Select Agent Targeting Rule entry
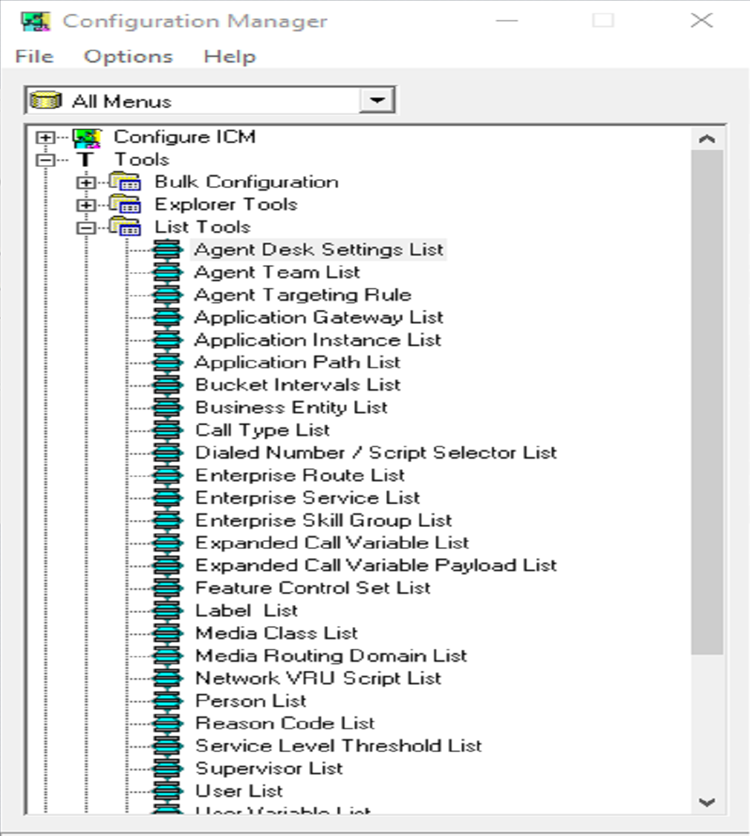The image size is (750, 836). pyautogui.click(x=303, y=295)
